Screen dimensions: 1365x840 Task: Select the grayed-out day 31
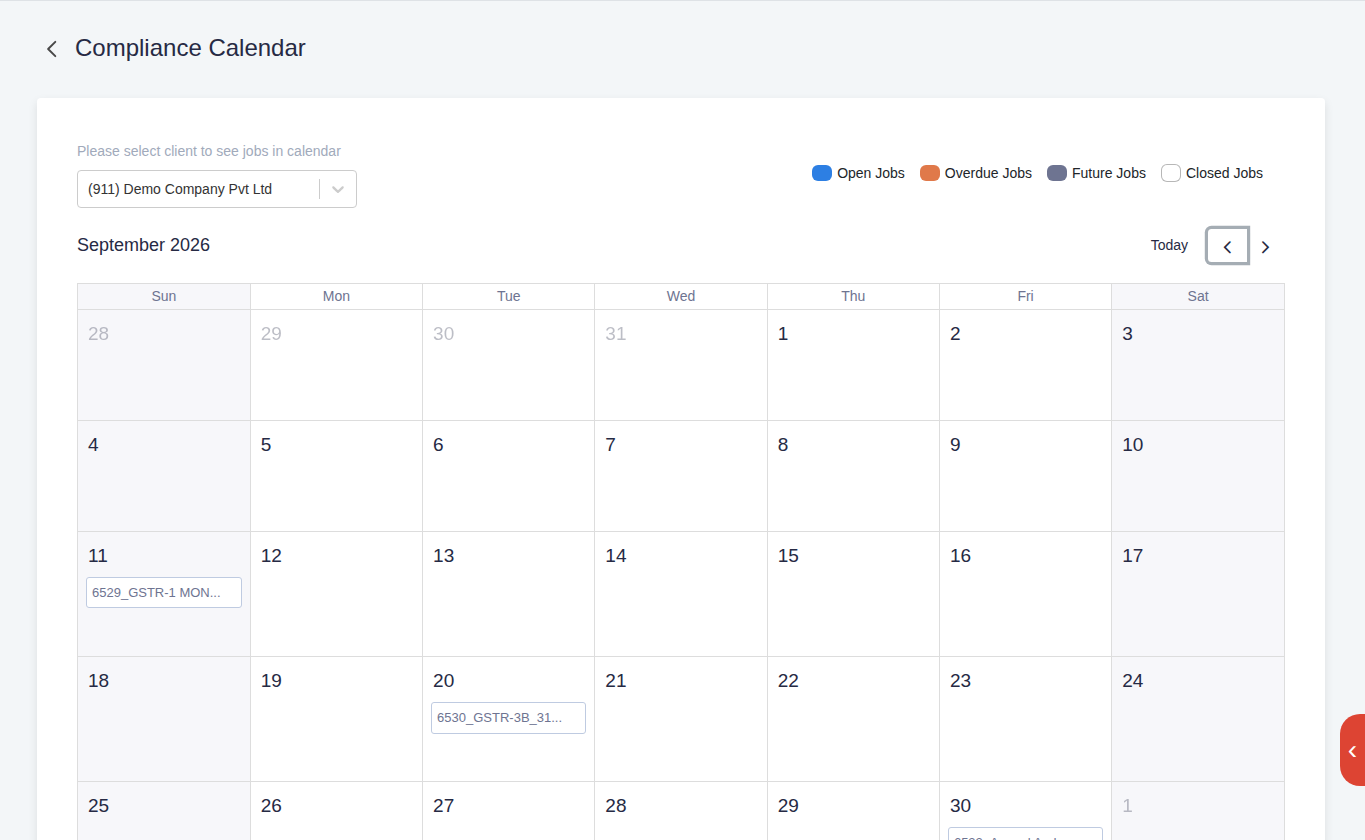coord(616,334)
